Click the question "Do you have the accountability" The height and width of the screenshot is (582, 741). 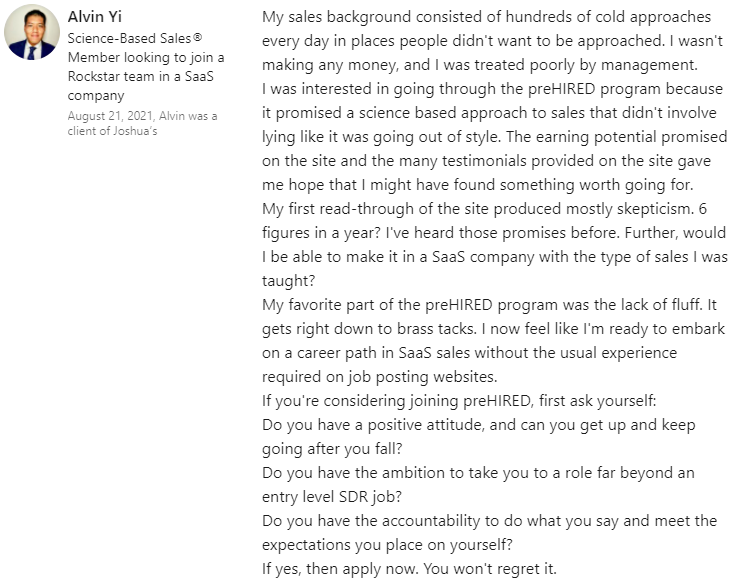pyautogui.click(x=489, y=521)
